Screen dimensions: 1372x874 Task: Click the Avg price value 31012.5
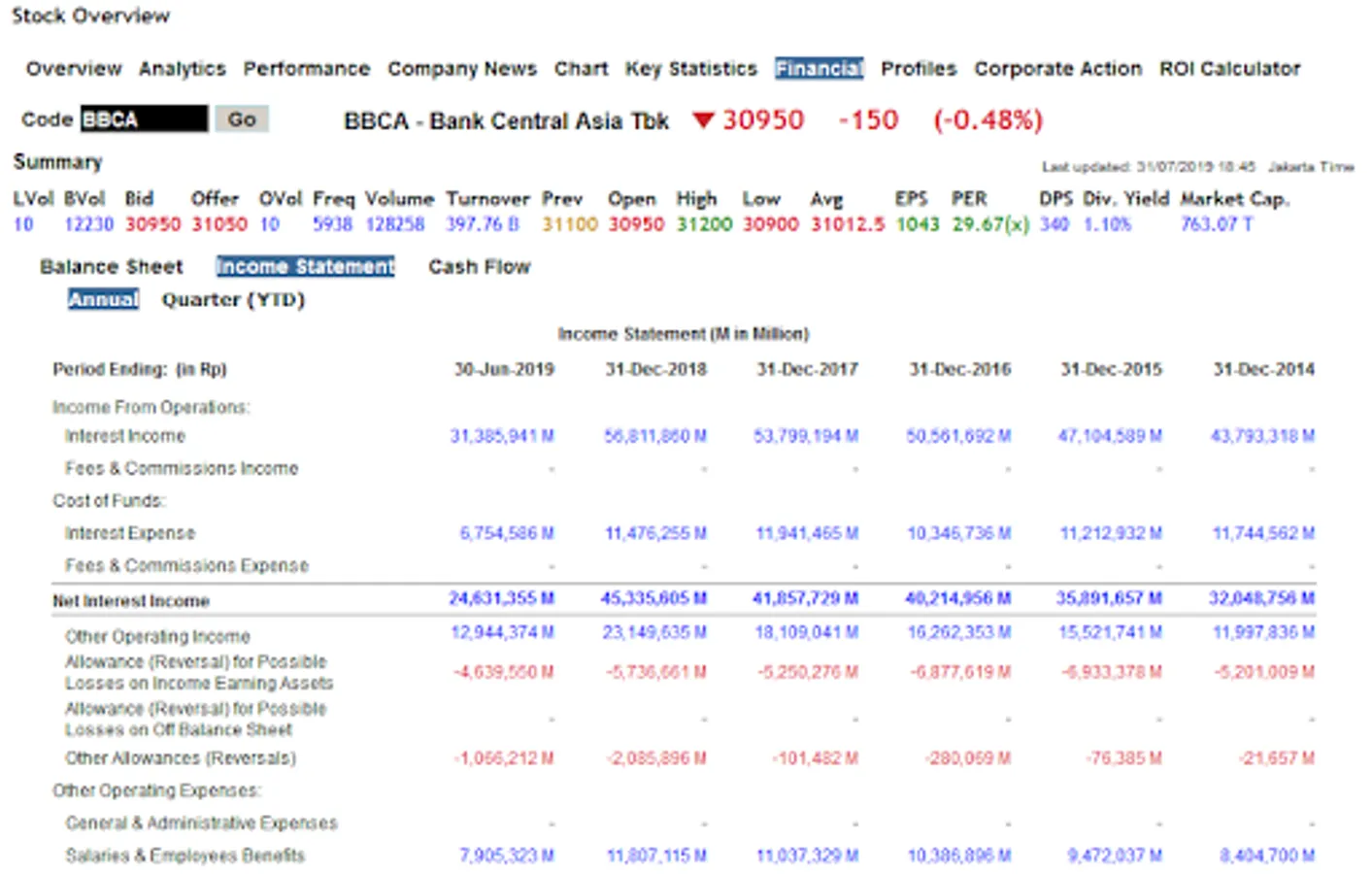point(848,224)
